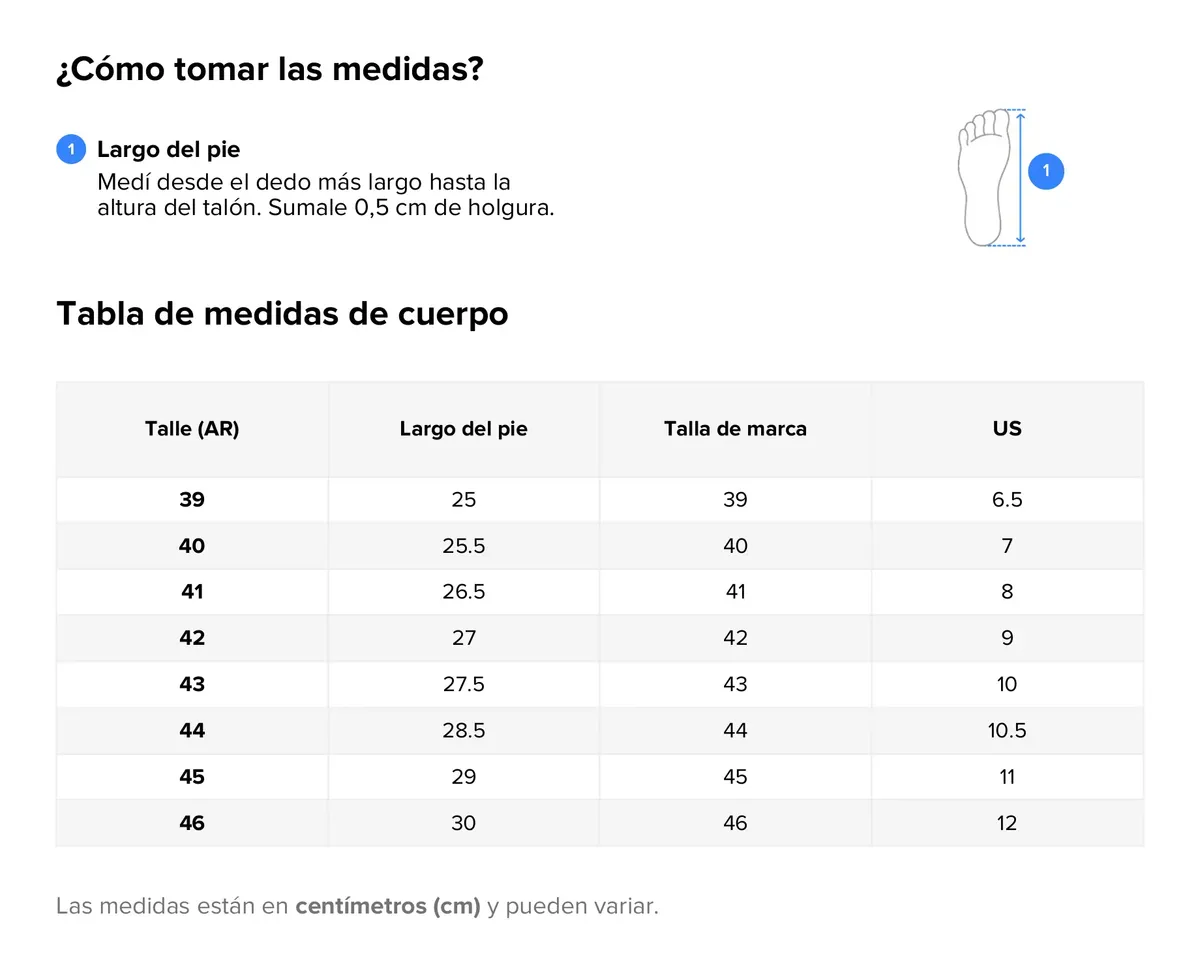Click the blue number 1 badge beside the foot

tap(1046, 171)
